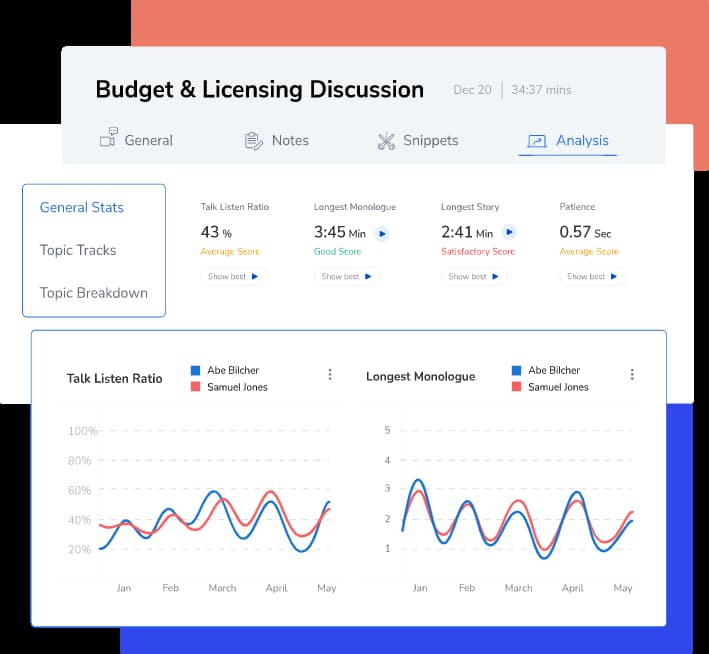Open Longest Monologue chart options menu
Screen dimensions: 709x654
click(x=632, y=374)
